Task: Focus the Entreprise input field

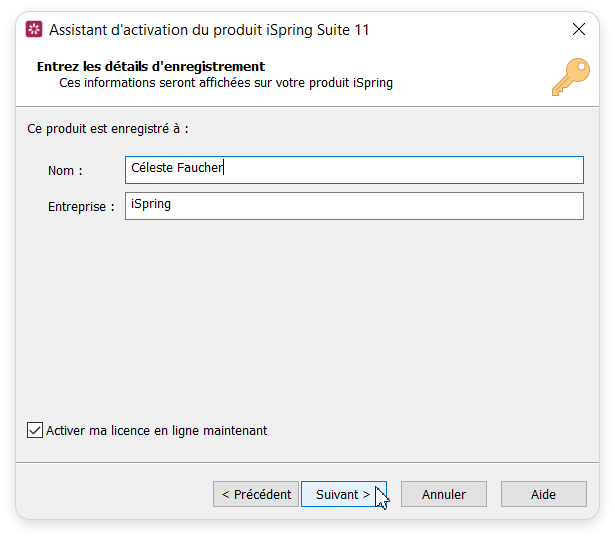Action: point(400,206)
